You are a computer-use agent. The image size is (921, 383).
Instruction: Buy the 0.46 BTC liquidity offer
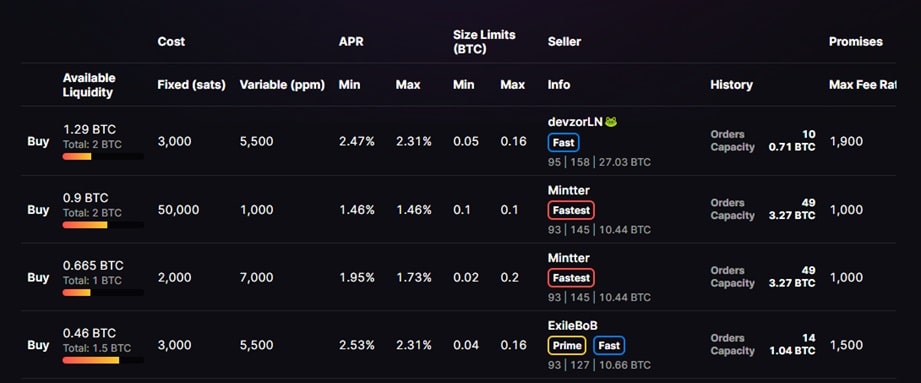coord(38,345)
